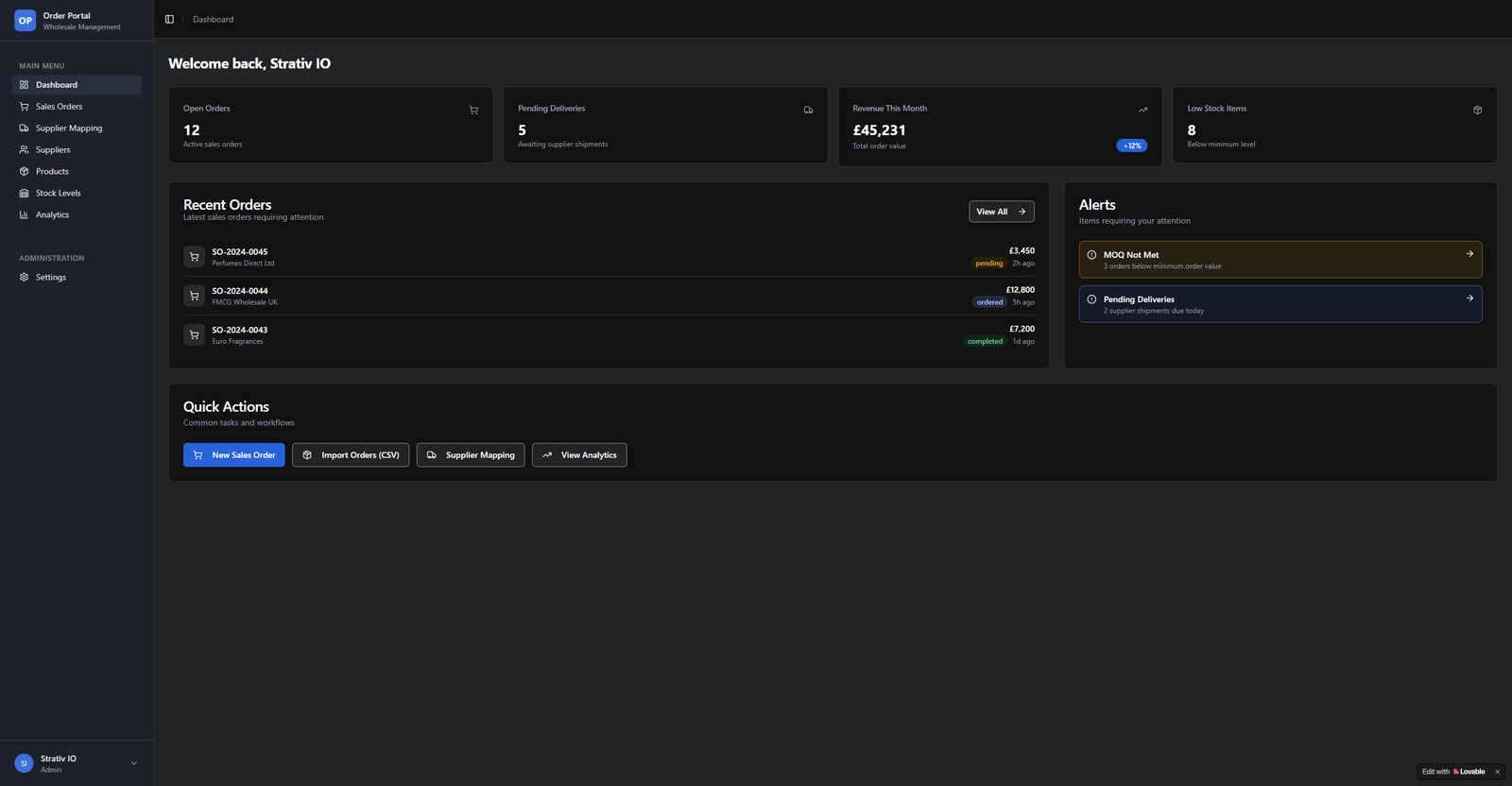The width and height of the screenshot is (1512, 786).
Task: Click the Dashboard breadcrumb text
Action: coord(214,19)
